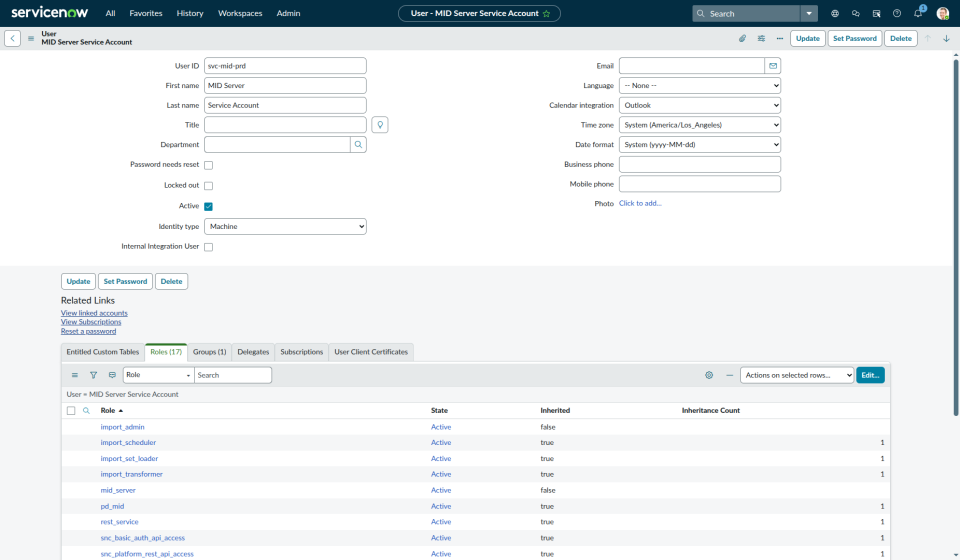Open View linked accounts link
This screenshot has width=960, height=560.
click(x=94, y=313)
